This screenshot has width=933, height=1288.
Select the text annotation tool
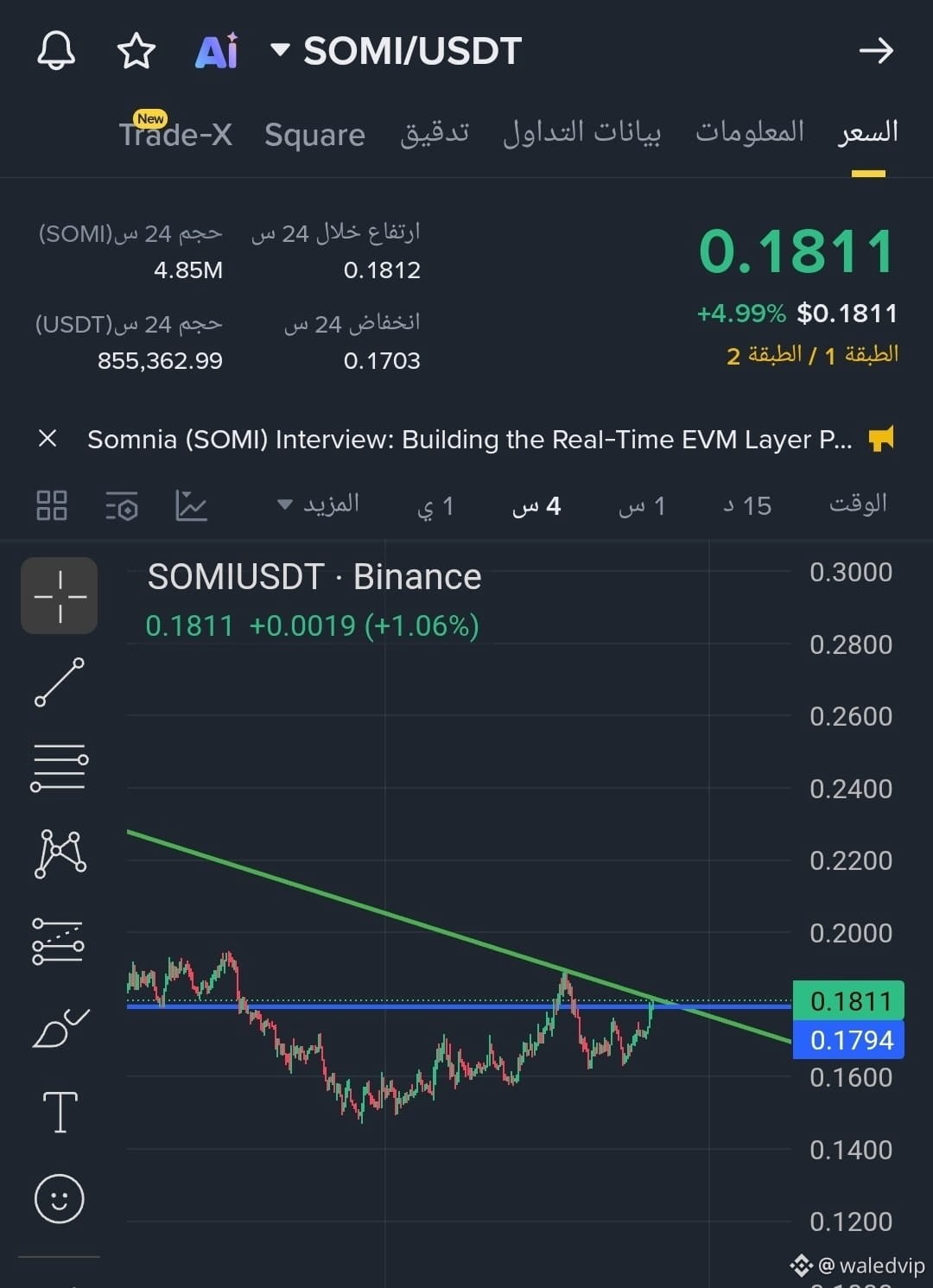[60, 1112]
